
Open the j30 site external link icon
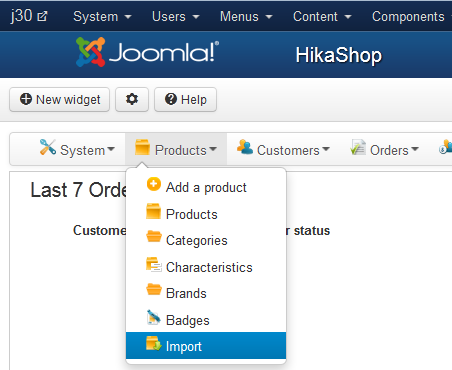[x=42, y=16]
